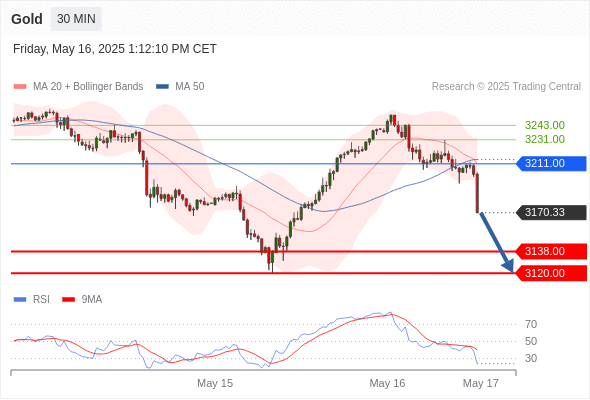Screen dimensions: 590x400
Task: Click the RSI 30 level label
Action: (x=531, y=358)
